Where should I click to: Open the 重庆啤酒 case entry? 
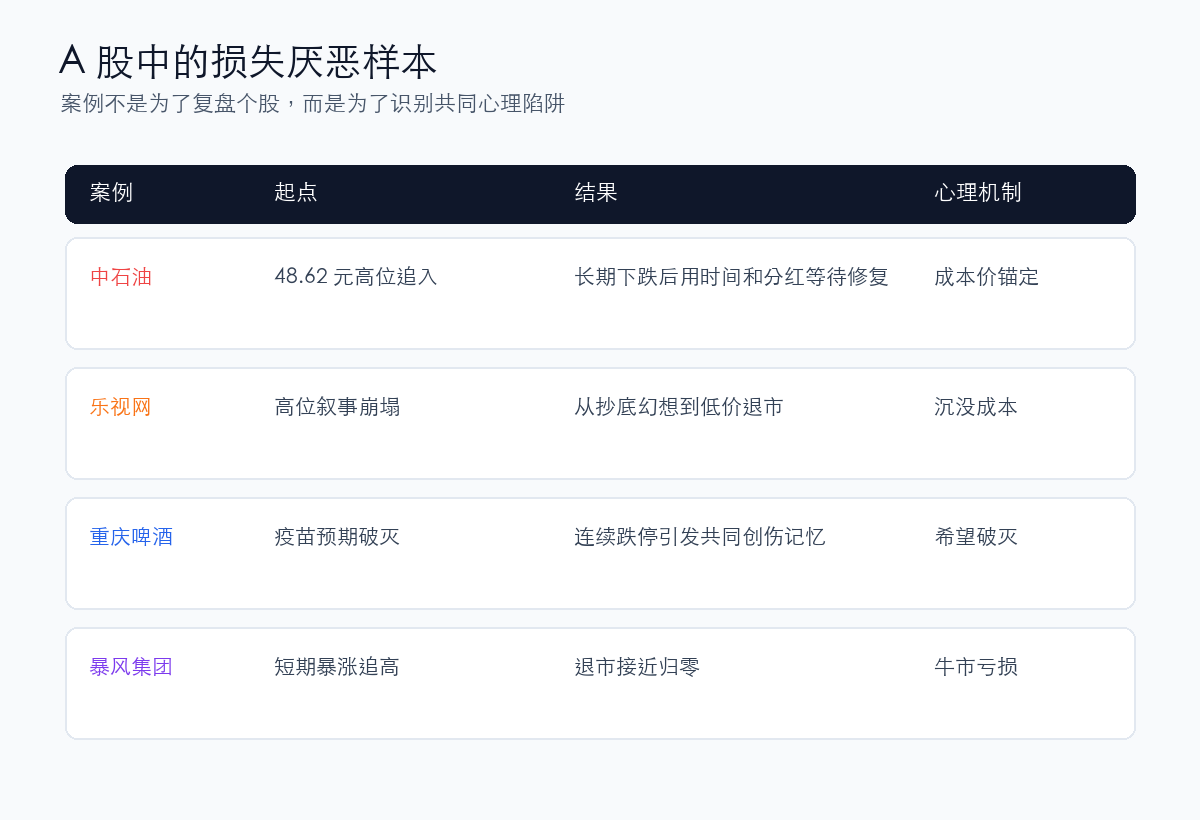[x=131, y=537]
